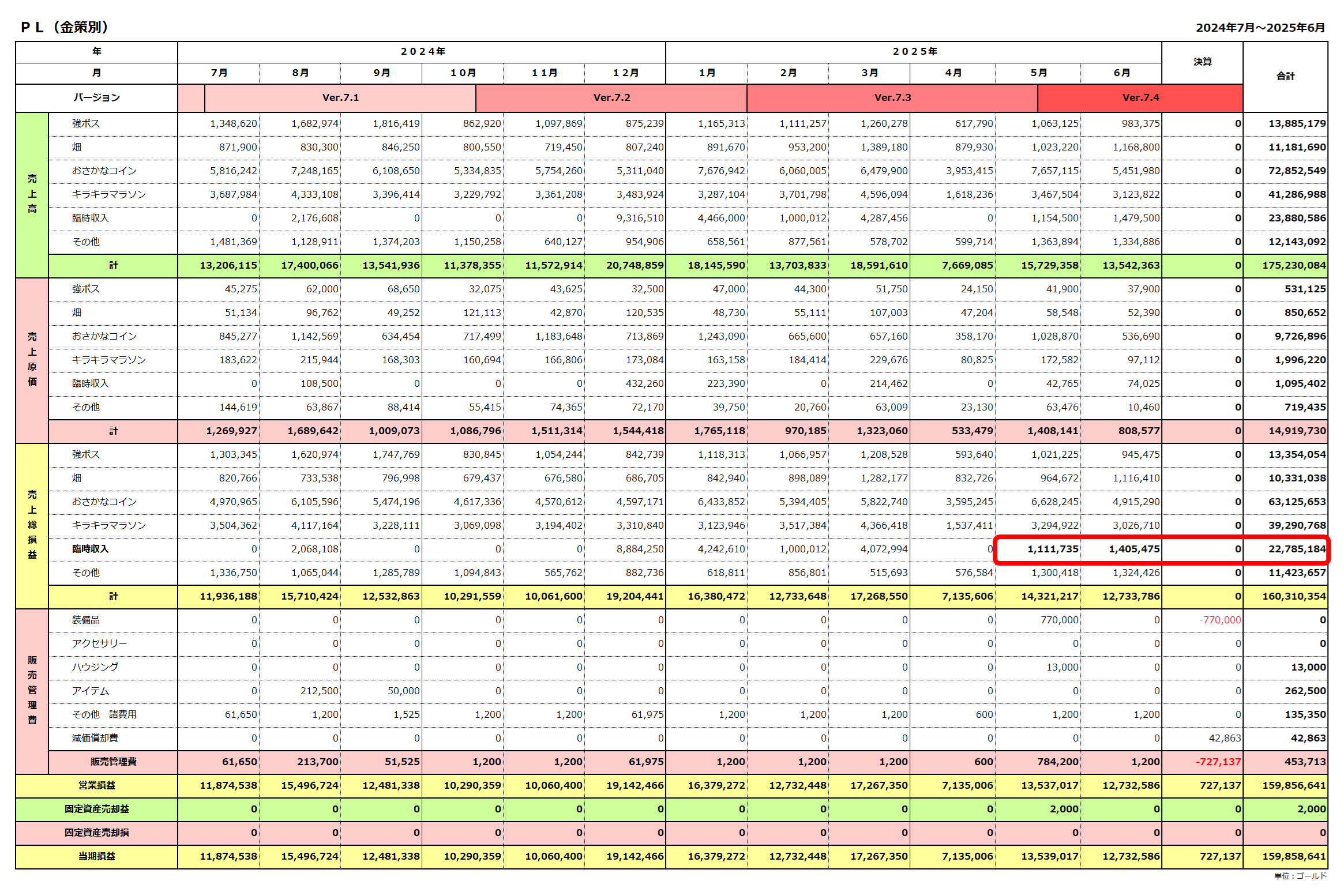The width and height of the screenshot is (1344, 896).
Task: Select the Ver.7.2 version header cell
Action: click(611, 97)
